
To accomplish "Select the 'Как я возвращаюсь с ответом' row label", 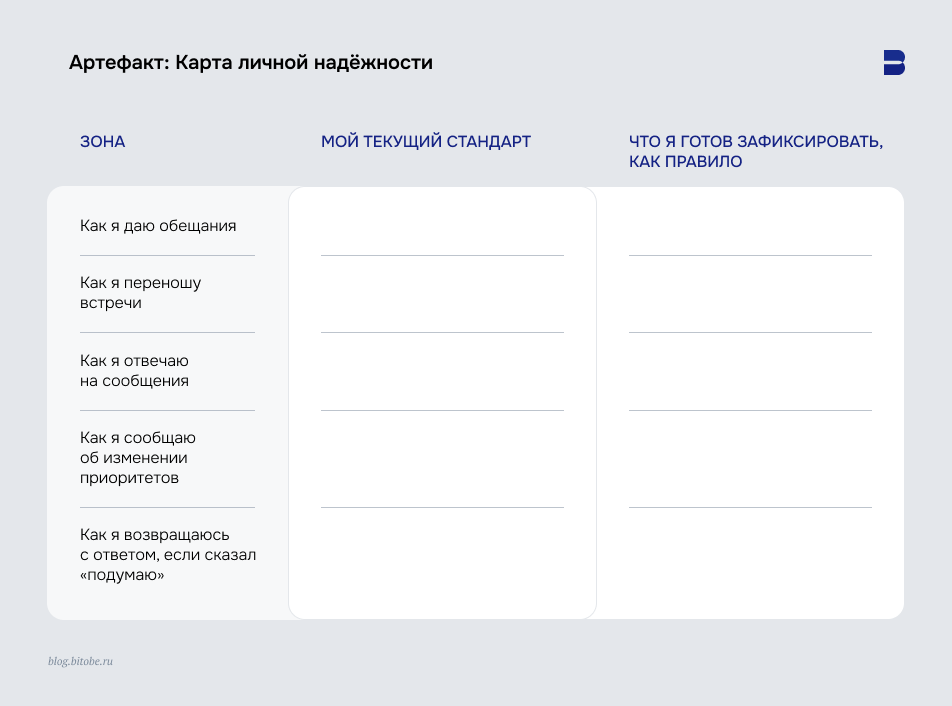I will 167,555.
